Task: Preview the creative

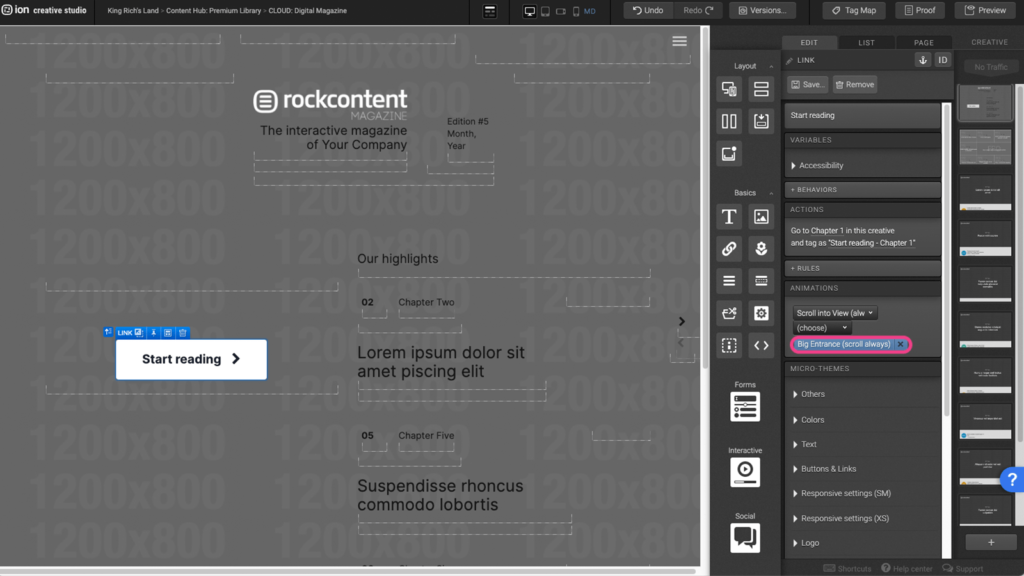Action: point(985,10)
